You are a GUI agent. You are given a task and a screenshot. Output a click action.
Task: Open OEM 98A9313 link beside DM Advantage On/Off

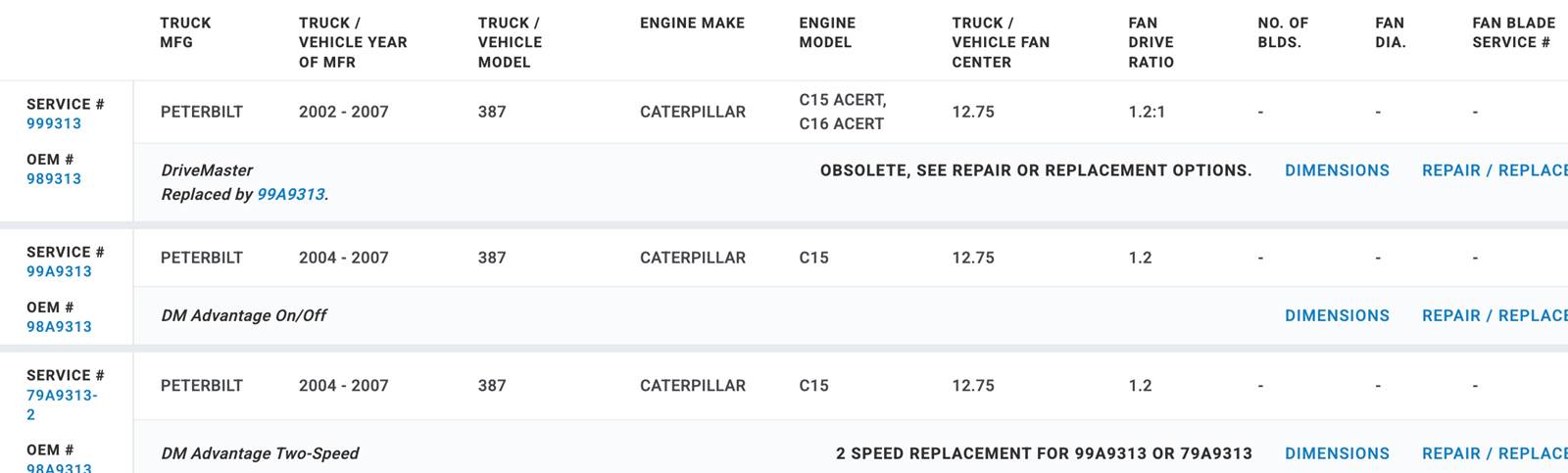tap(59, 326)
